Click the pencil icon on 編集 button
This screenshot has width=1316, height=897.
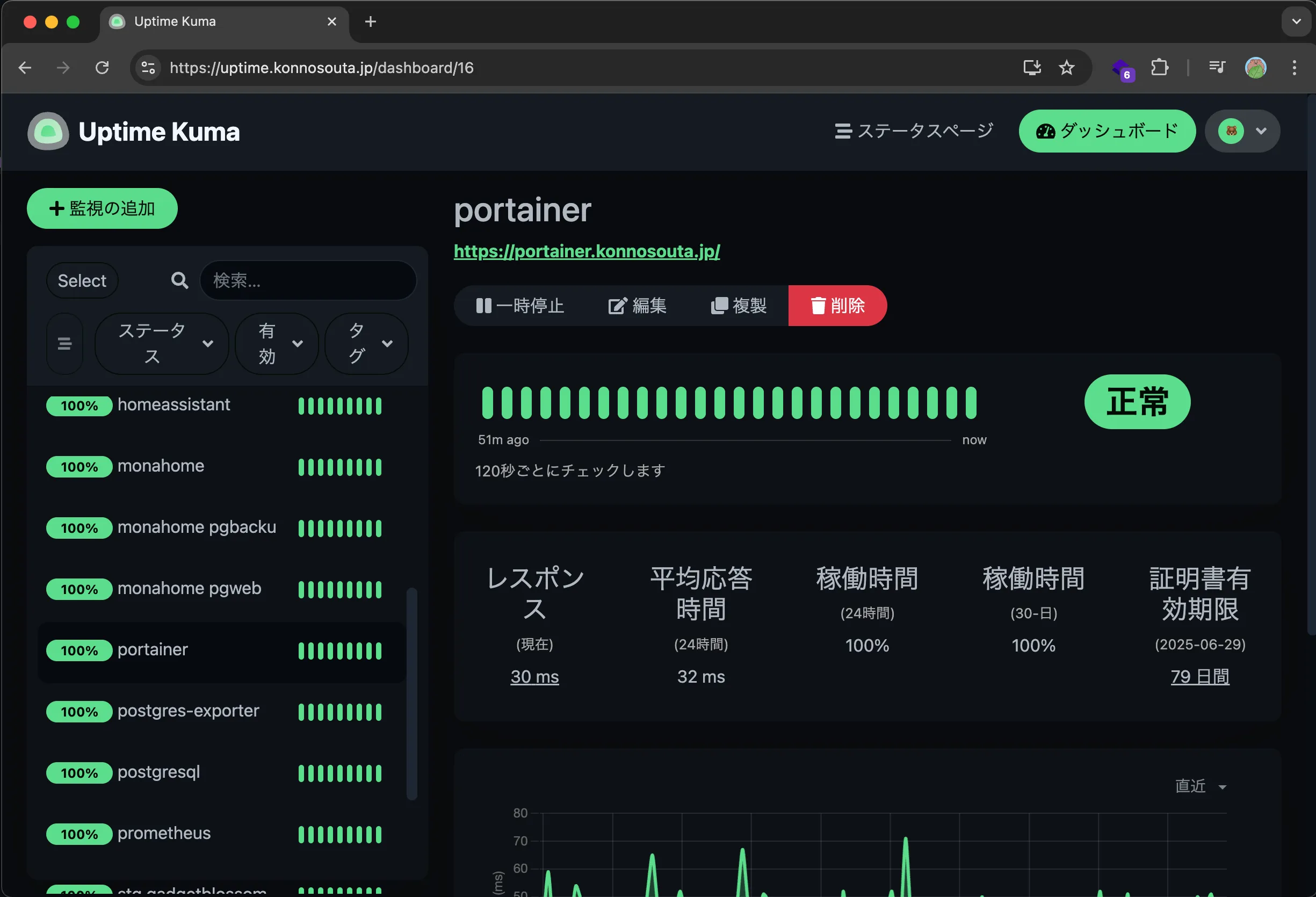(x=617, y=305)
